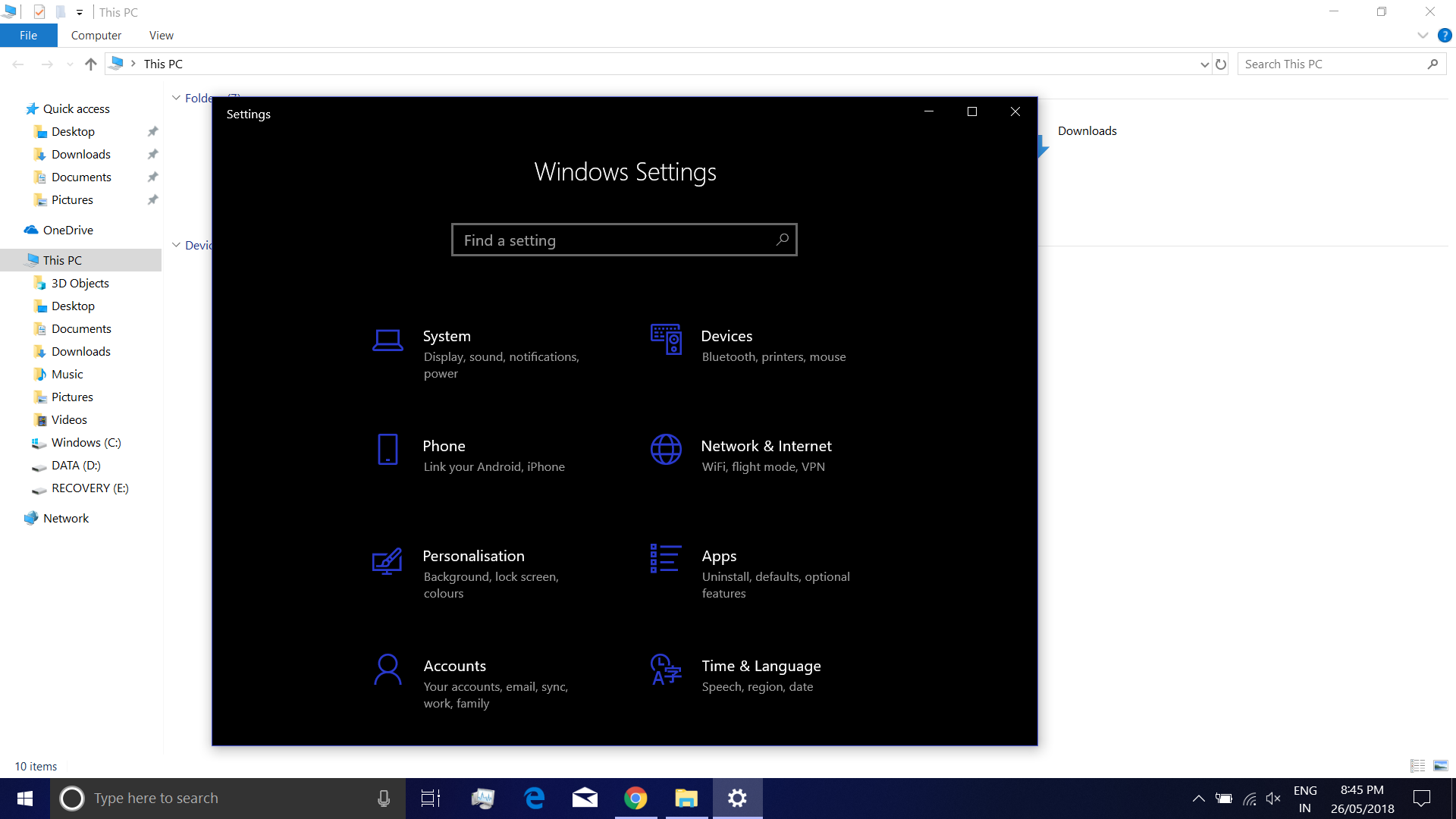This screenshot has width=1456, height=819.
Task: Expand Folders section in File Explorer
Action: [176, 97]
